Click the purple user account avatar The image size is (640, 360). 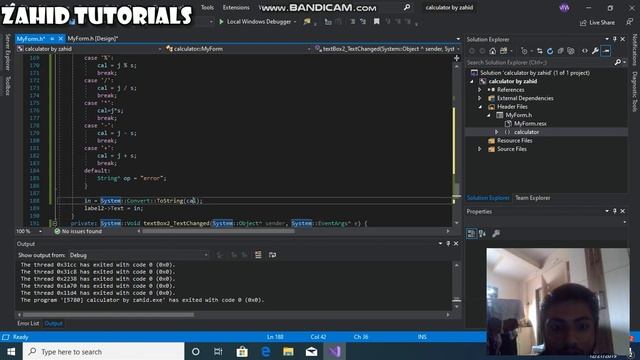tap(564, 8)
